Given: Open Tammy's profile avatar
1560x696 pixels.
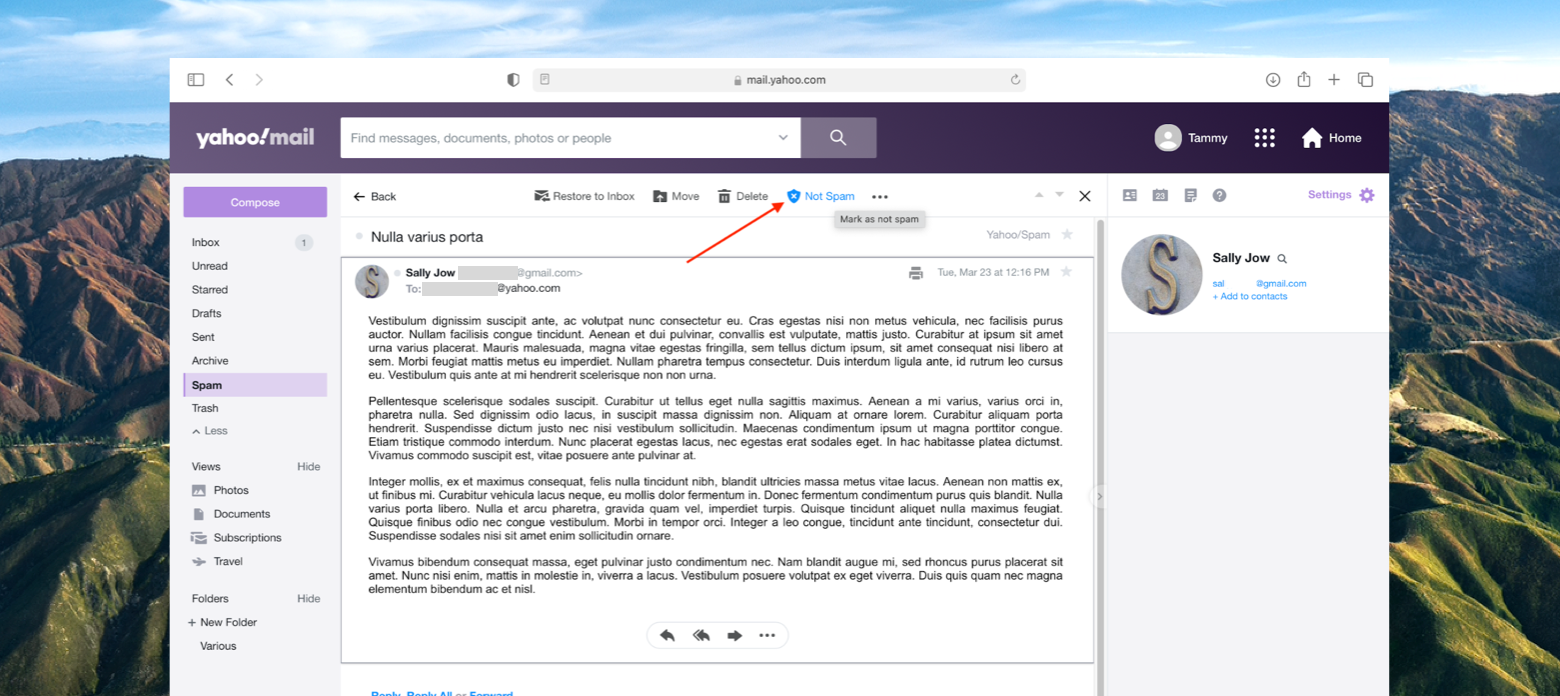Looking at the screenshot, I should [1168, 138].
